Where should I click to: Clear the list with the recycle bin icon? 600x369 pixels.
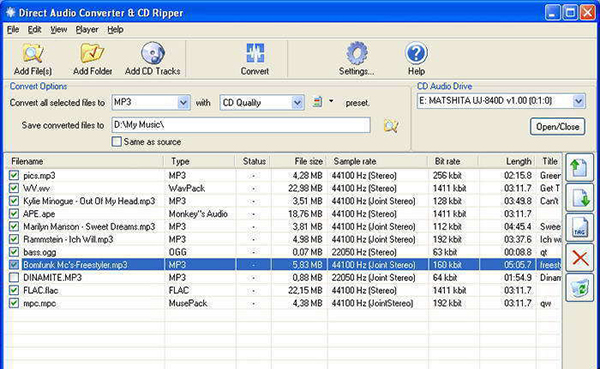click(579, 288)
